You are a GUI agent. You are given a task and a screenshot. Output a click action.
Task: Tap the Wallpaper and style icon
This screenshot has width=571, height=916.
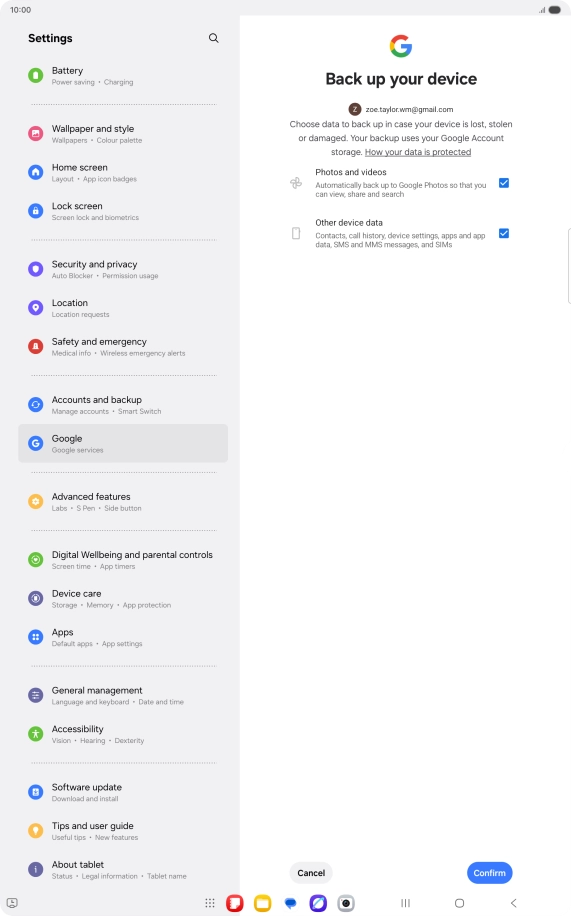click(x=36, y=134)
